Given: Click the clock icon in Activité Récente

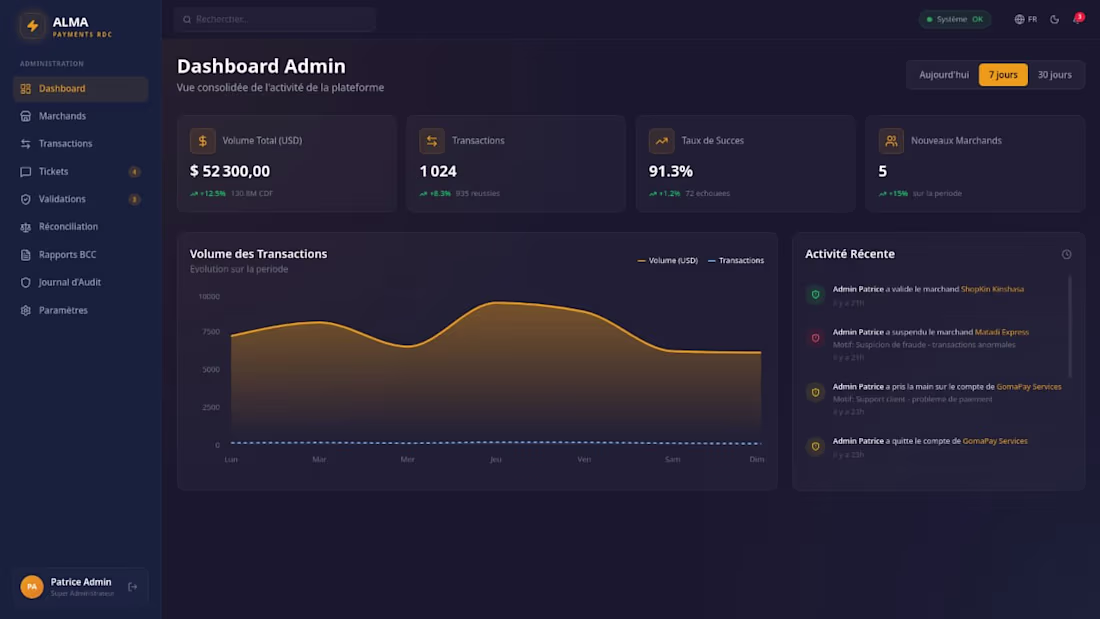Looking at the screenshot, I should pyautogui.click(x=1066, y=255).
